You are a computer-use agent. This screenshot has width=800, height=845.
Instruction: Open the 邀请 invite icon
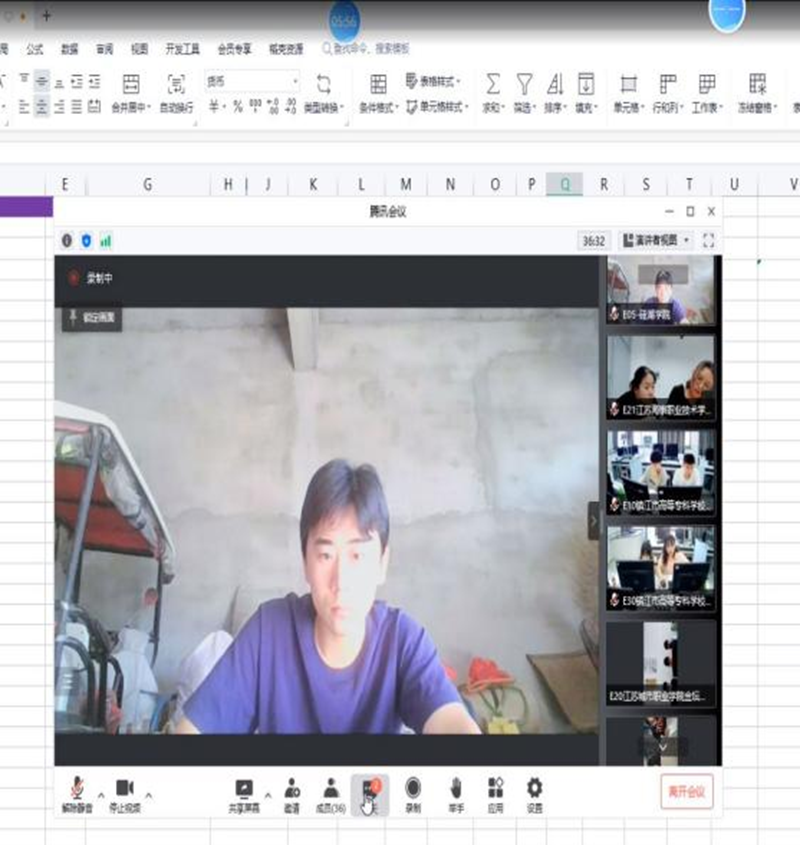tap(291, 792)
